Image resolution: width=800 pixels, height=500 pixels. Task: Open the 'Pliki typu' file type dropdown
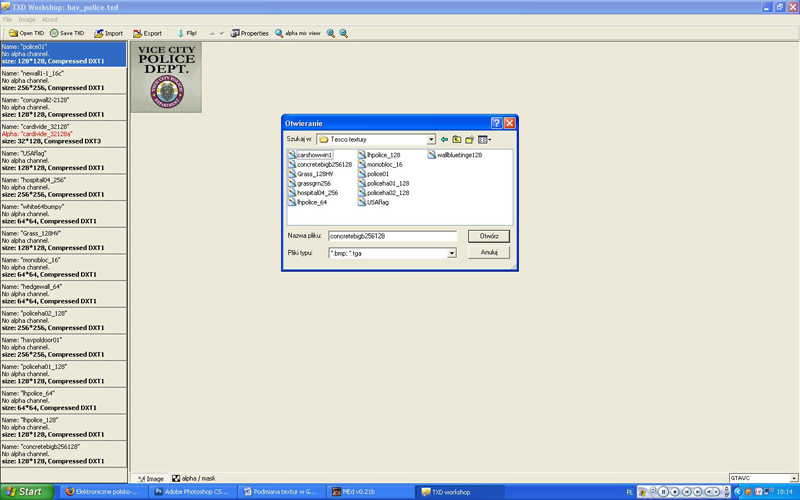pos(452,253)
